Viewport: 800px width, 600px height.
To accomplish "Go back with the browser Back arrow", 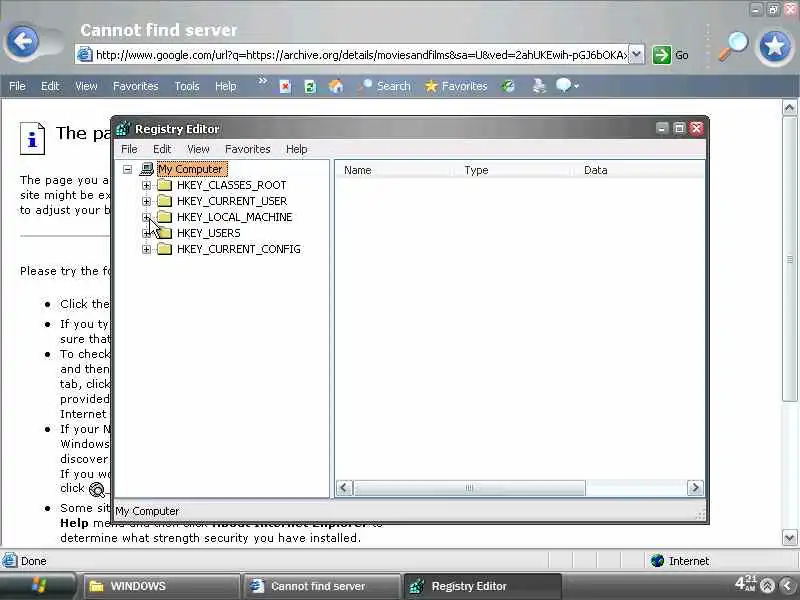I will coord(23,41).
